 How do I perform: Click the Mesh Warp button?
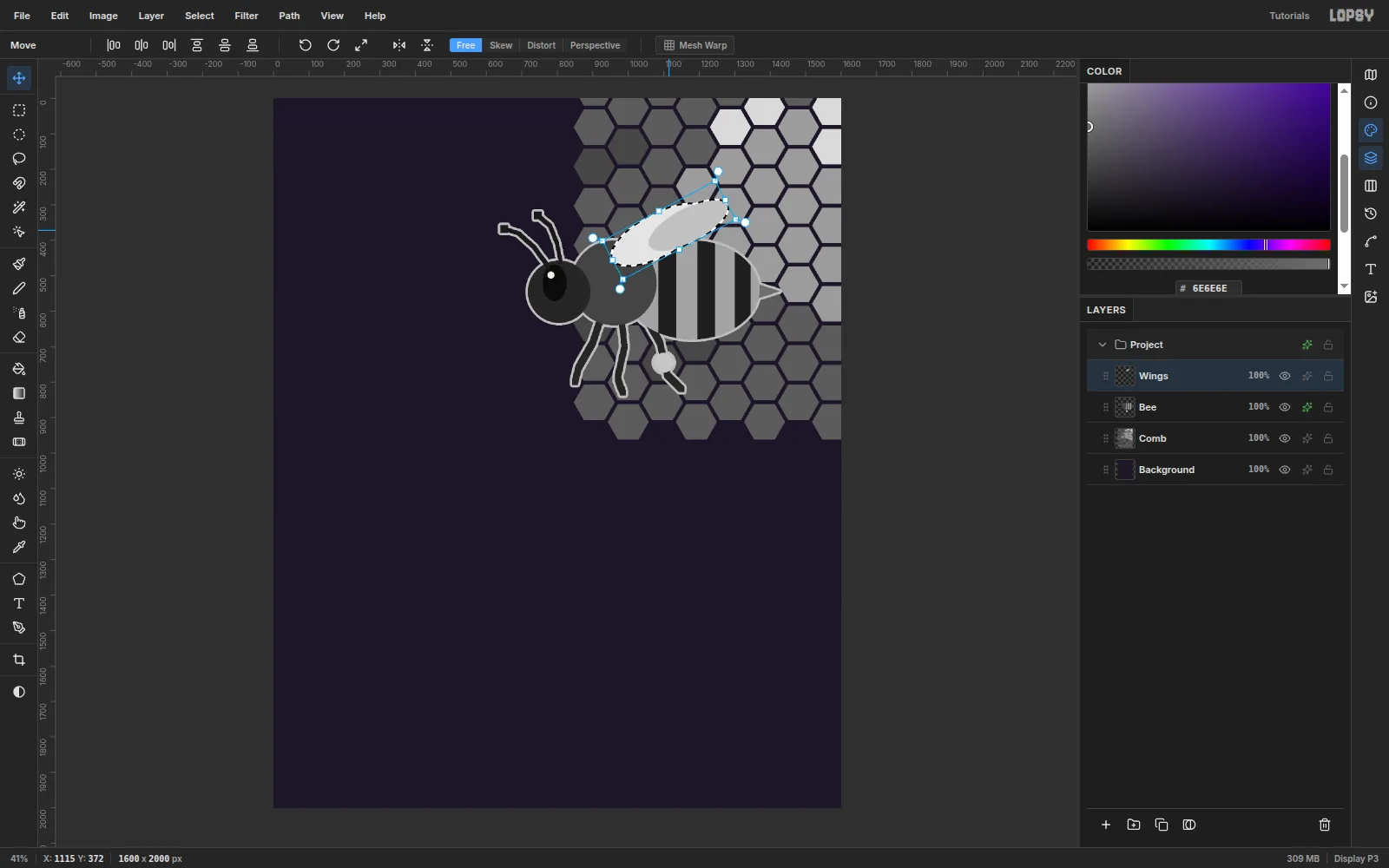[x=695, y=45]
